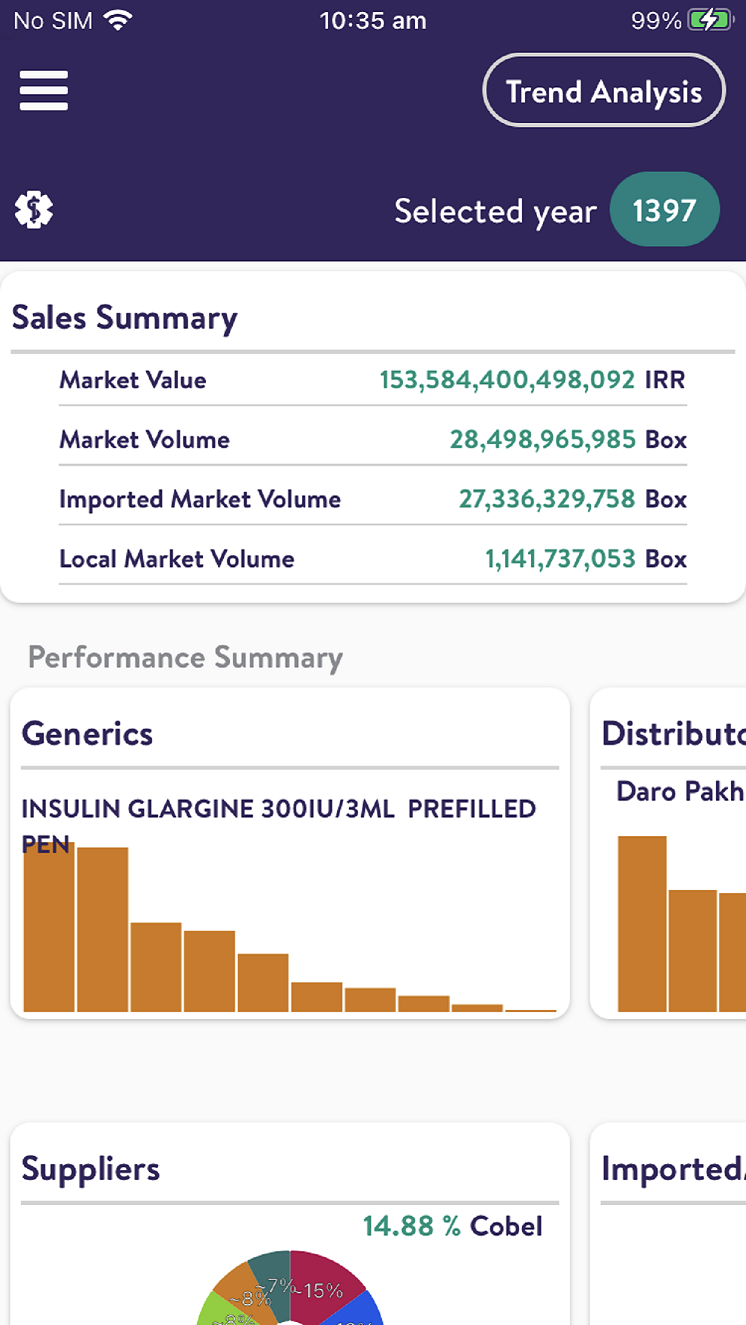Tap the Daro Pakhsh distributor label
Viewport: 746px width, 1325px height.
click(x=680, y=791)
